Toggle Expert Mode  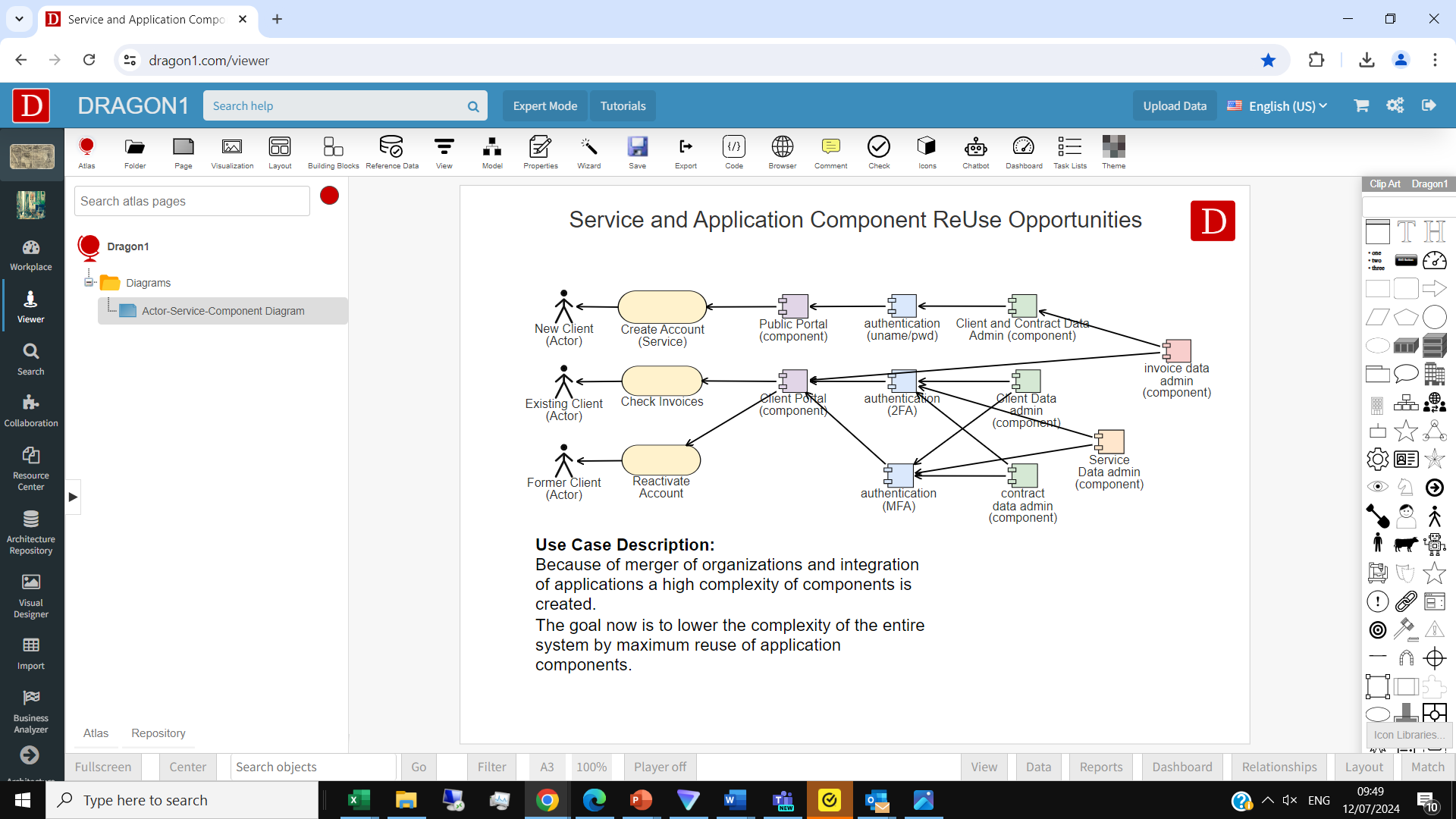click(x=544, y=106)
